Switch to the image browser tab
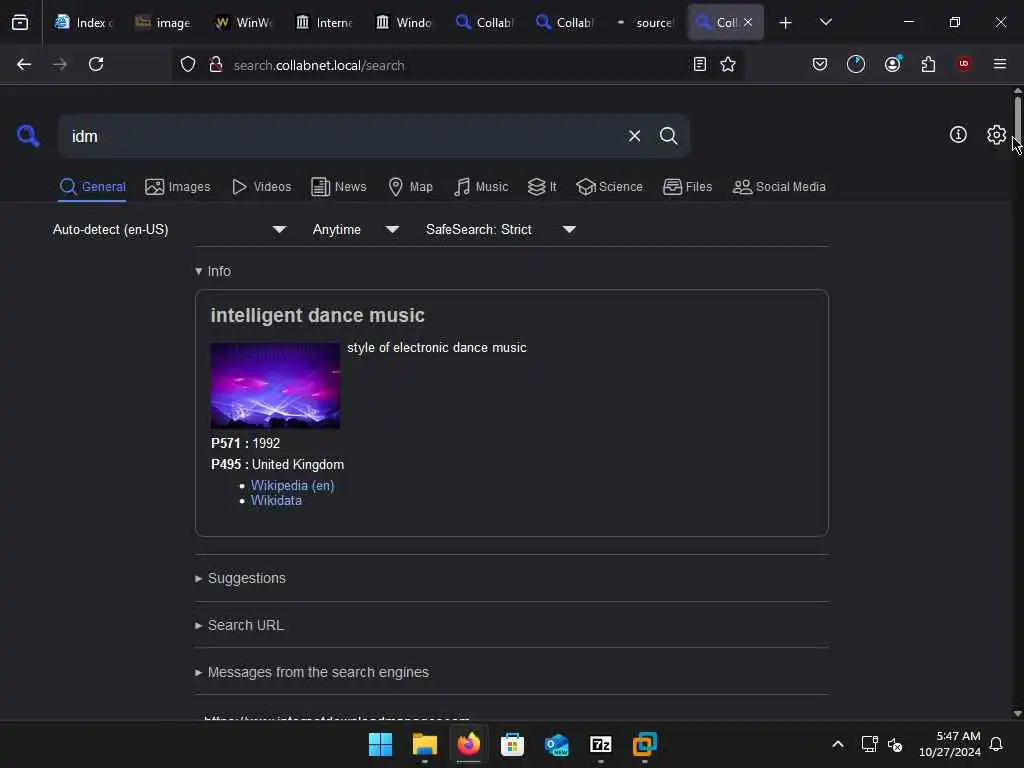The image size is (1024, 768). [x=163, y=23]
